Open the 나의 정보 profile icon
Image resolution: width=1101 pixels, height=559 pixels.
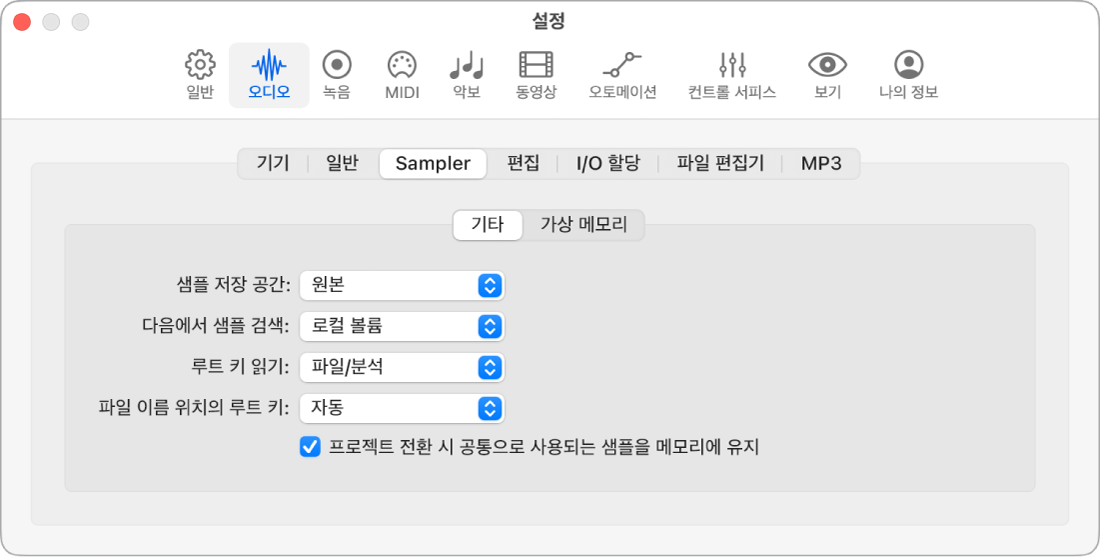908,66
